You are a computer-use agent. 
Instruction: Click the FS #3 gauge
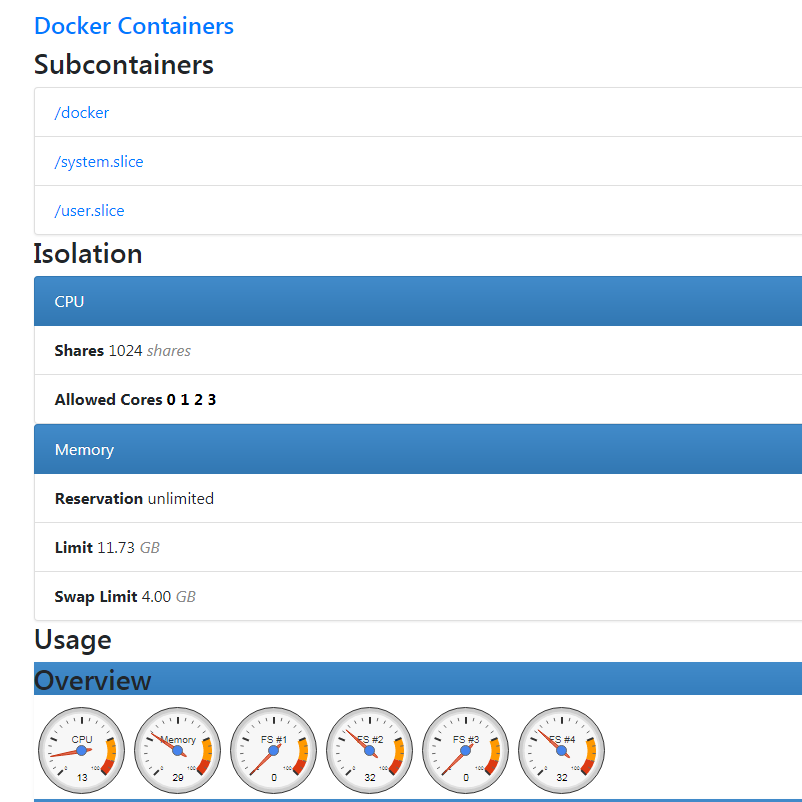point(465,750)
